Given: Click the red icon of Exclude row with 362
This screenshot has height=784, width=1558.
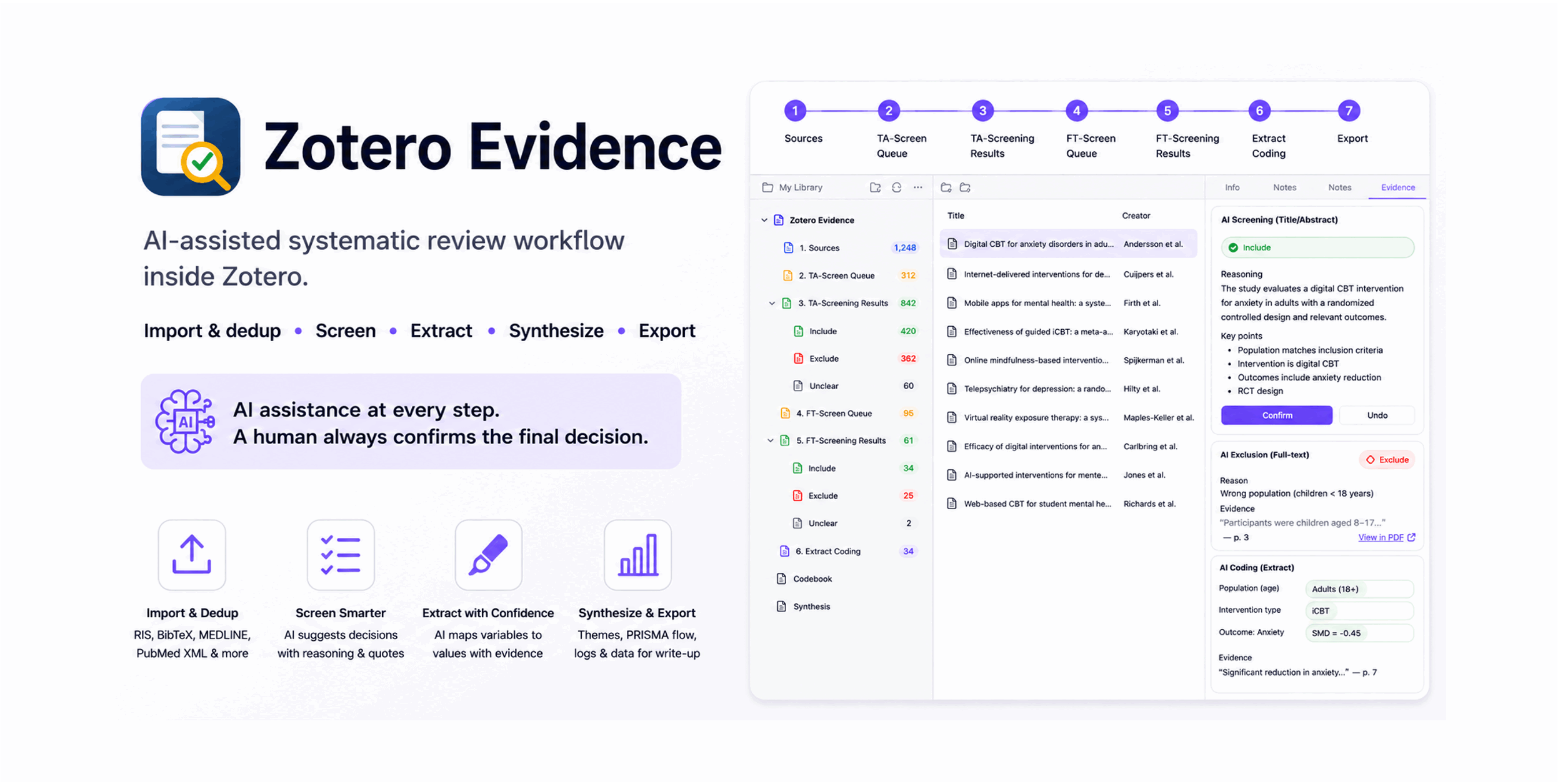Looking at the screenshot, I should tap(798, 359).
